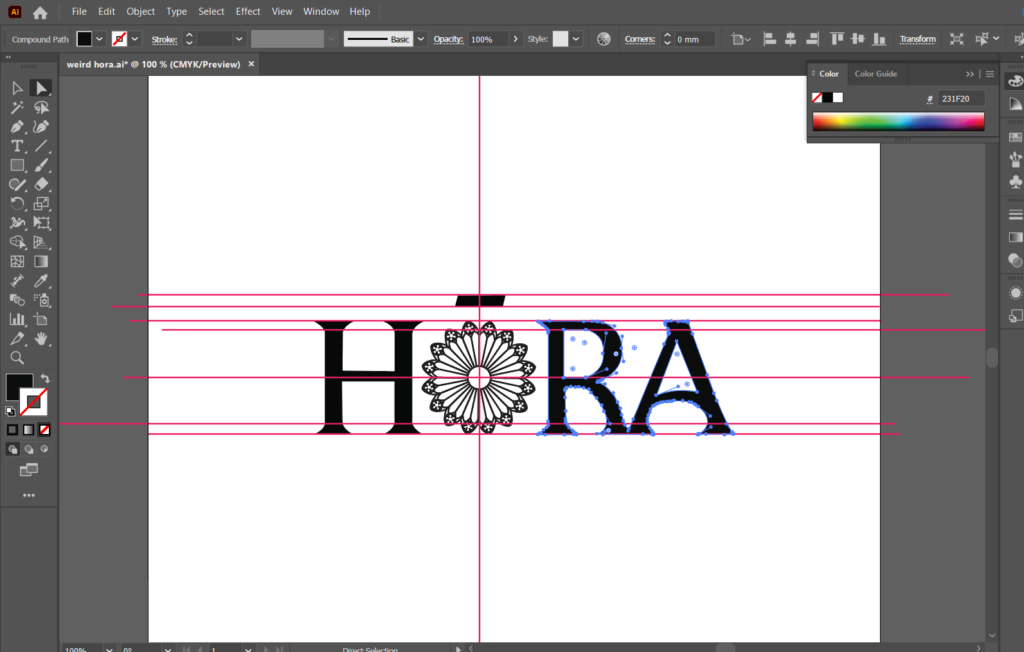Switch to the Color Guide tab
1024x652 pixels.
click(875, 74)
